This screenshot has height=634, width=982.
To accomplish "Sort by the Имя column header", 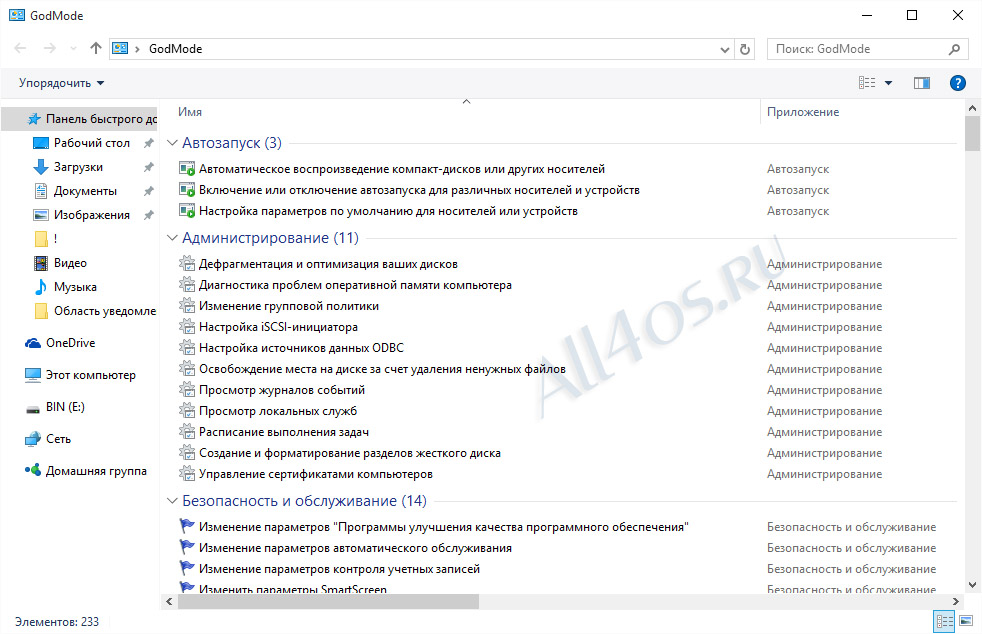I will [190, 112].
